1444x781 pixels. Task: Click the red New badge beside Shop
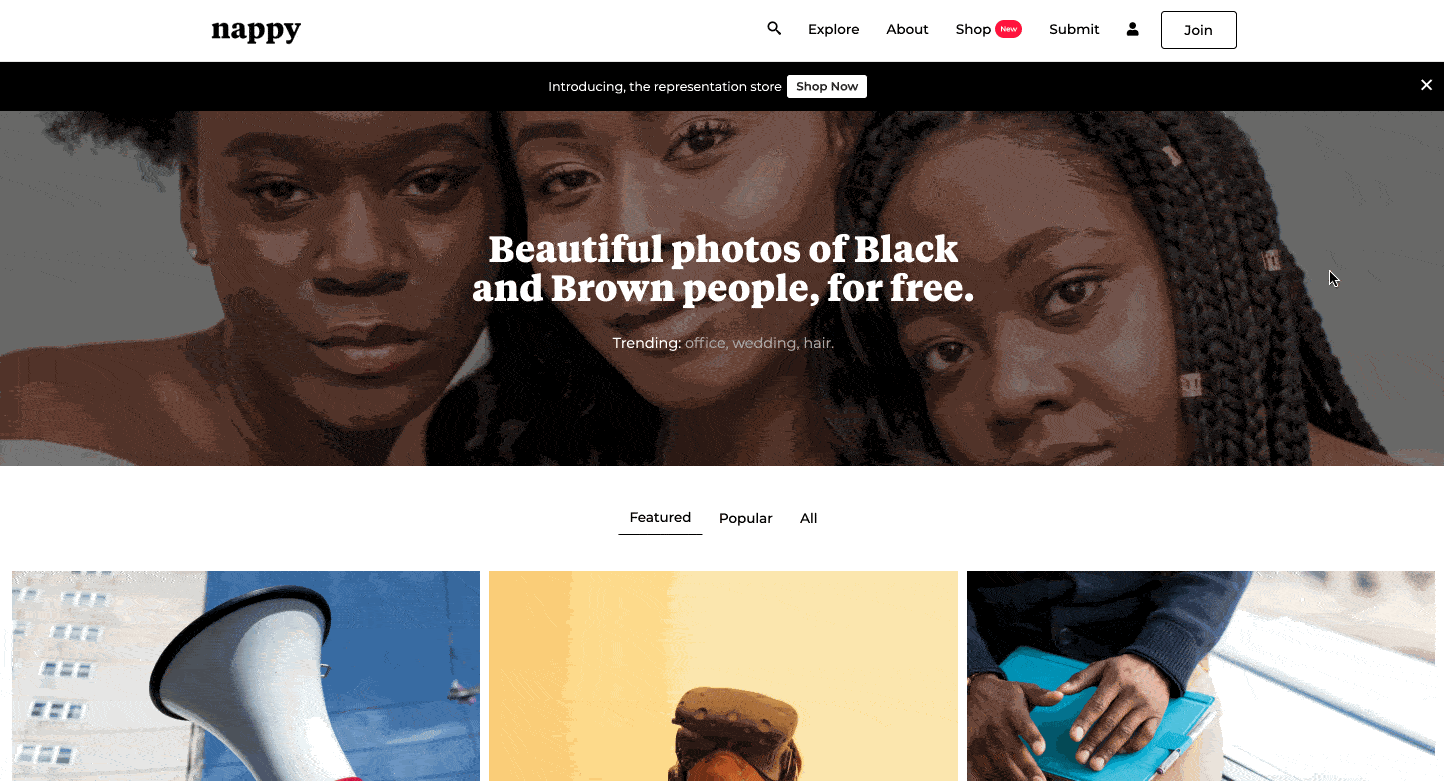[x=1009, y=29]
